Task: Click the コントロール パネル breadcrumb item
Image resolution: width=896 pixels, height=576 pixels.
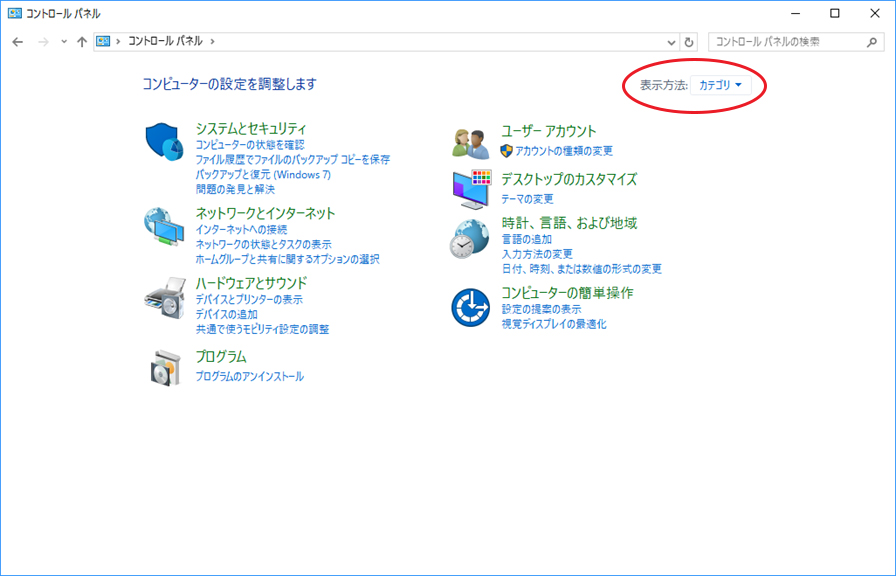Action: (x=165, y=41)
